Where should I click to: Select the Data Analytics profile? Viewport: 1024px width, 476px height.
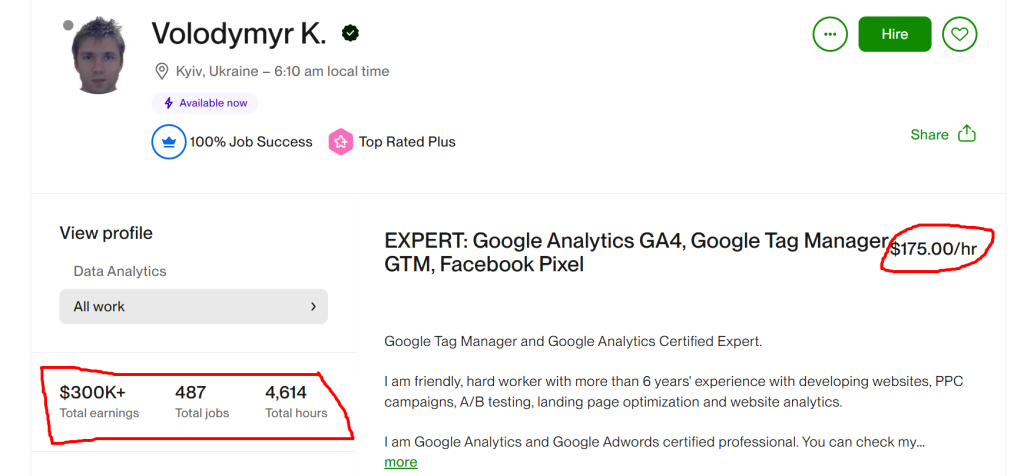coord(120,271)
